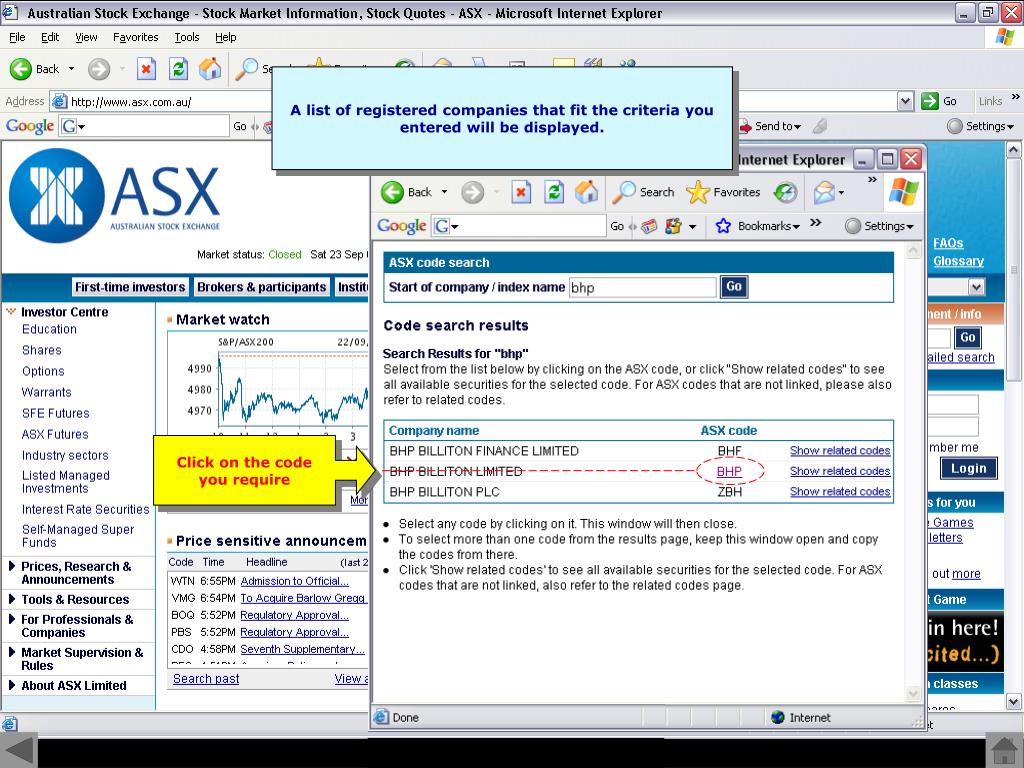The width and height of the screenshot is (1024, 768).
Task: Click the Refresh icon in main browser toolbar
Action: (178, 69)
